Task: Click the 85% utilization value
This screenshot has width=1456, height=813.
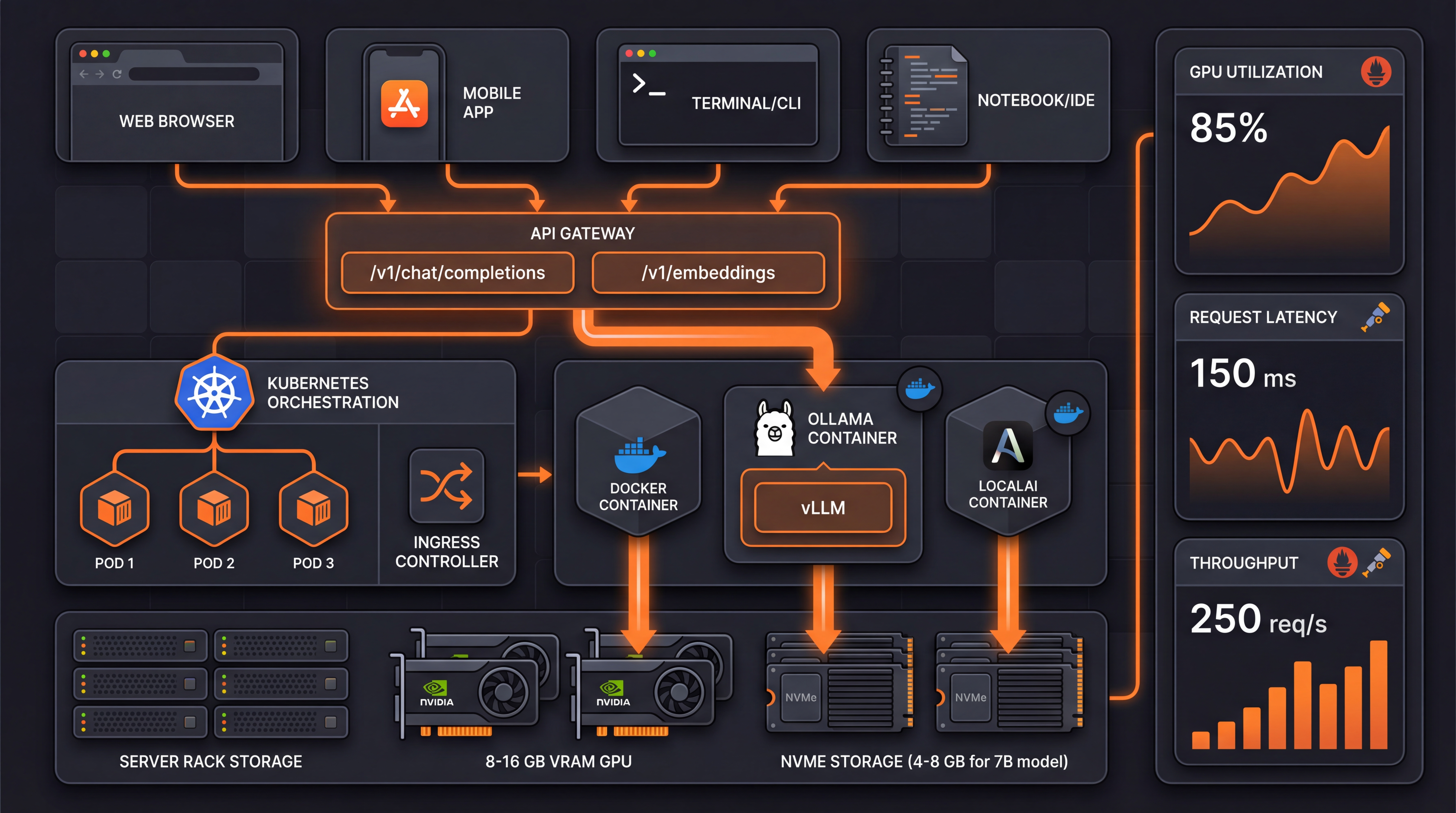Action: tap(1228, 127)
